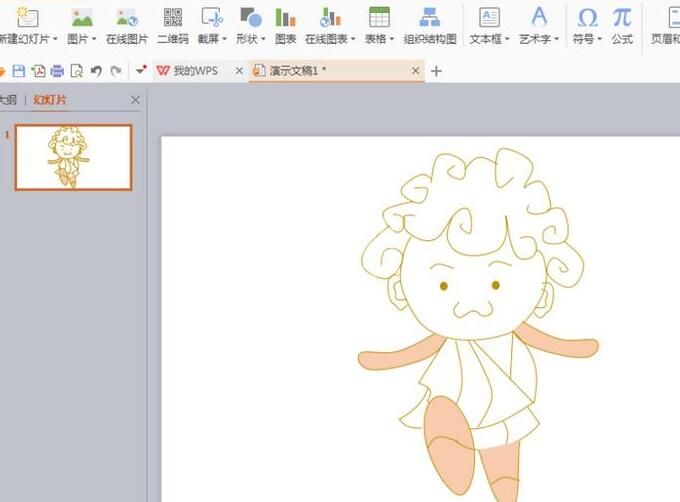Insert a picture with 图片 icon
680x502 pixels.
pos(82,18)
